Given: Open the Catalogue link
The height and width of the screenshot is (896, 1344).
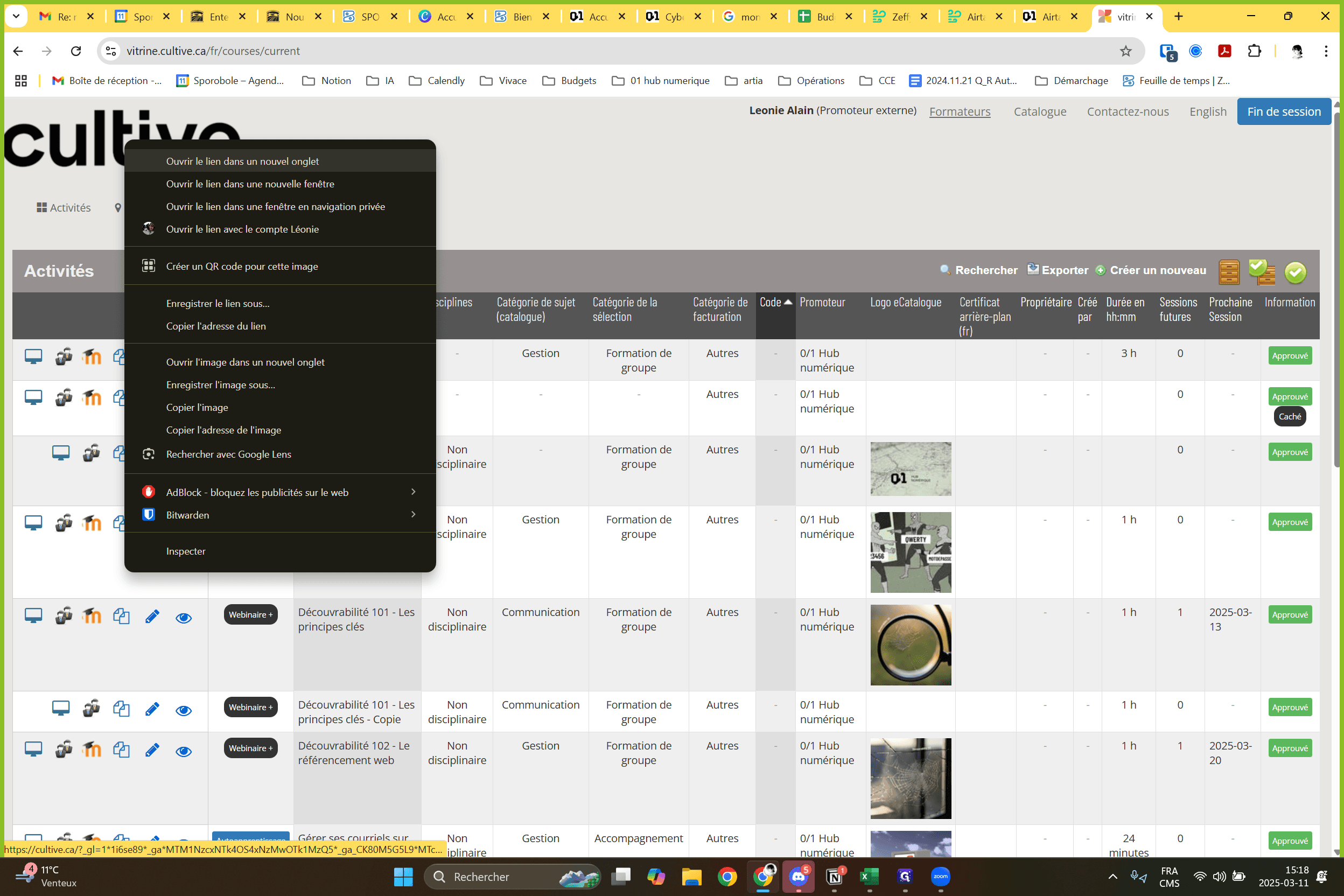Looking at the screenshot, I should pyautogui.click(x=1040, y=111).
